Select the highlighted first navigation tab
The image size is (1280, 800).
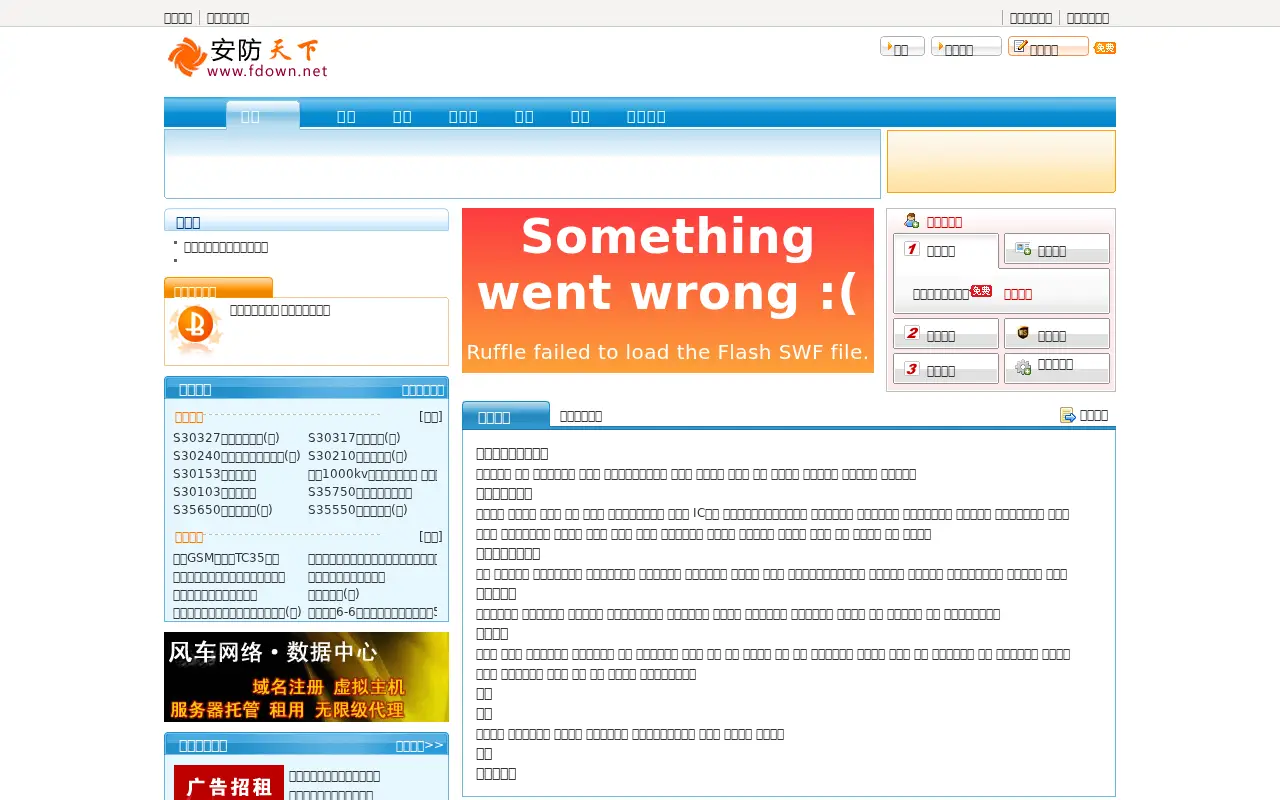click(x=262, y=114)
